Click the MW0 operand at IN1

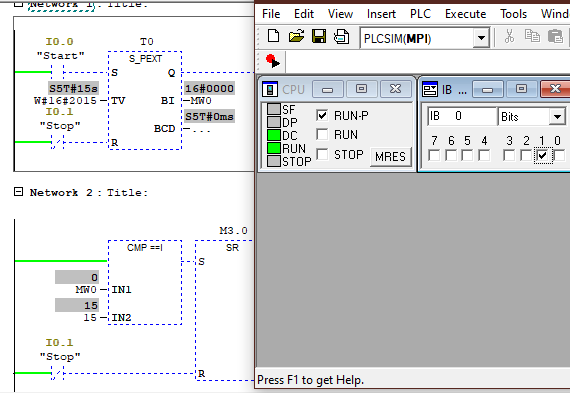pos(86,289)
